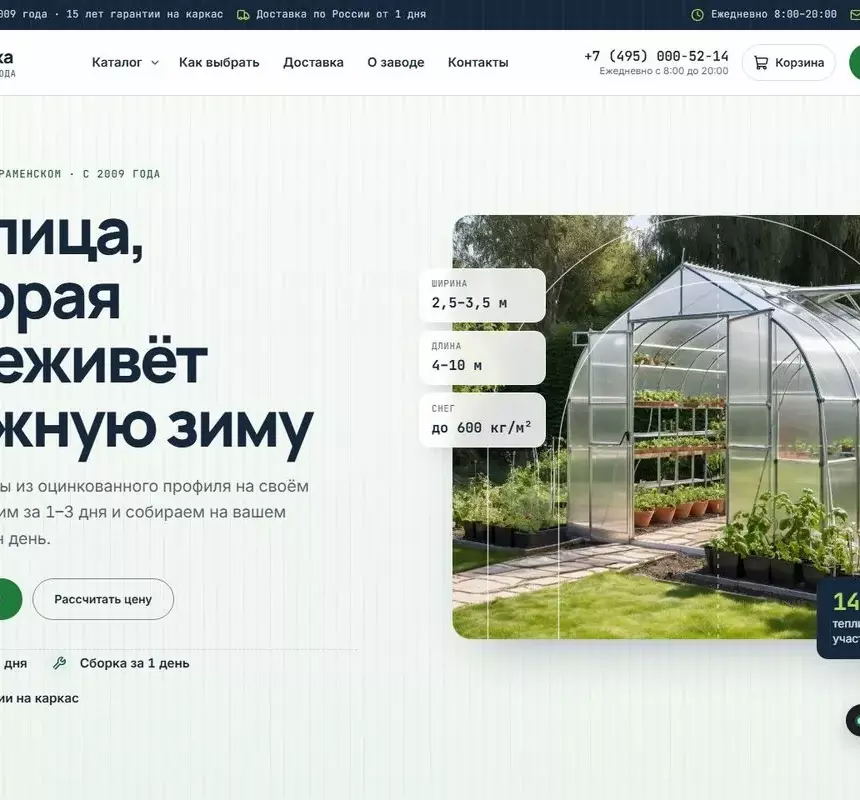Click the Доставка по России от 1 дня text
The width and height of the screenshot is (860, 800).
point(341,14)
